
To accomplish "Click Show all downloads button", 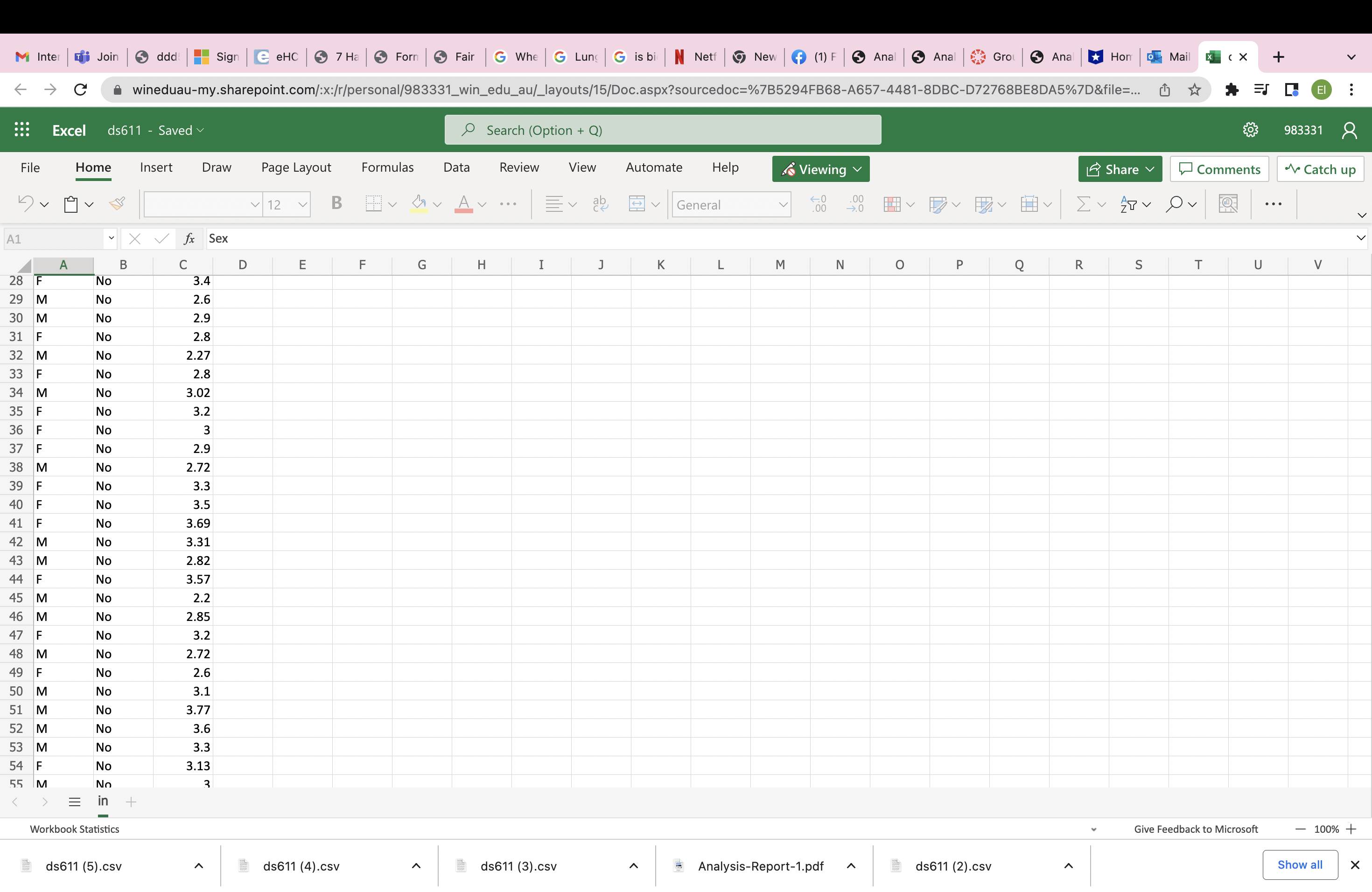I will [x=1299, y=864].
